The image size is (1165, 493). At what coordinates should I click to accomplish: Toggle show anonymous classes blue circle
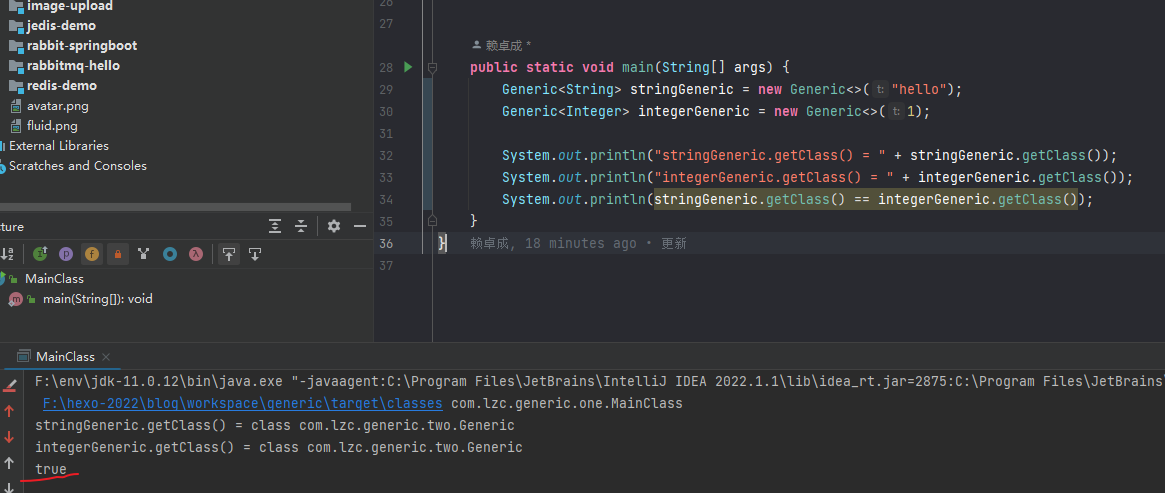(x=169, y=254)
